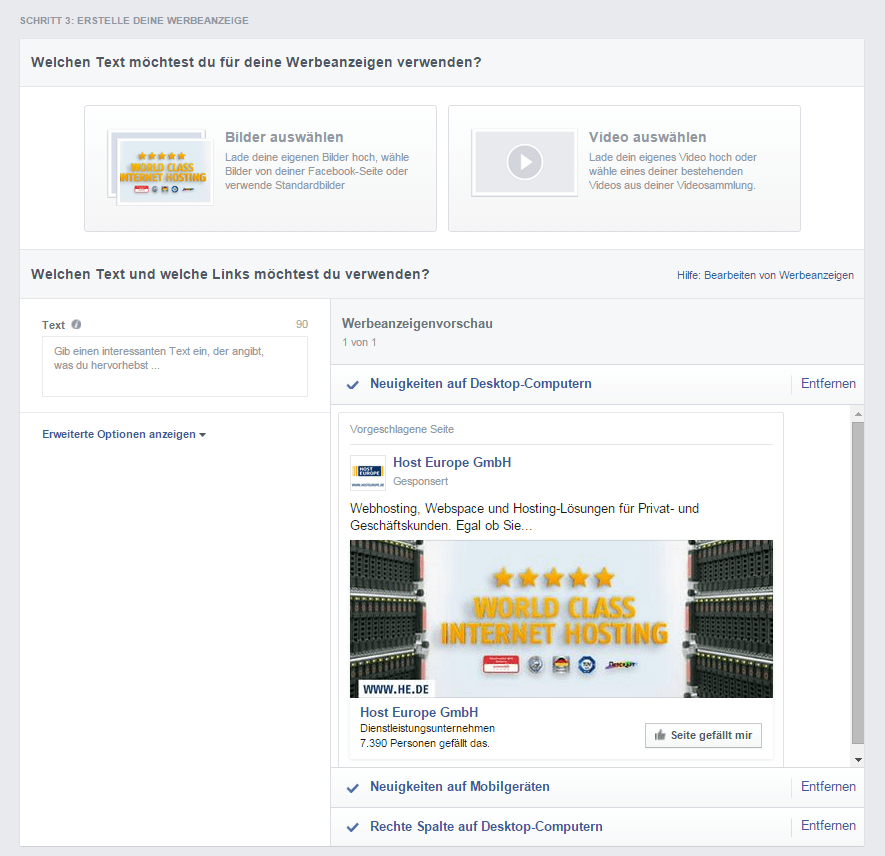Click 'Dienstleistungsunternehmen' category text
Viewport: 885px width, 856px height.
tap(427, 728)
